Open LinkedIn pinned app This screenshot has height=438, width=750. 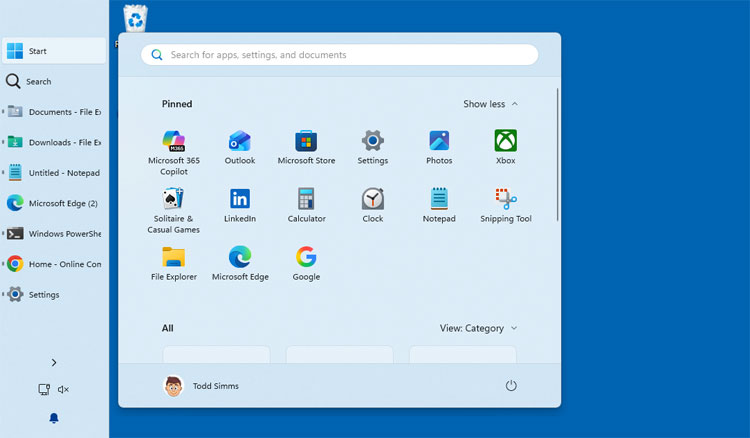coord(240,205)
